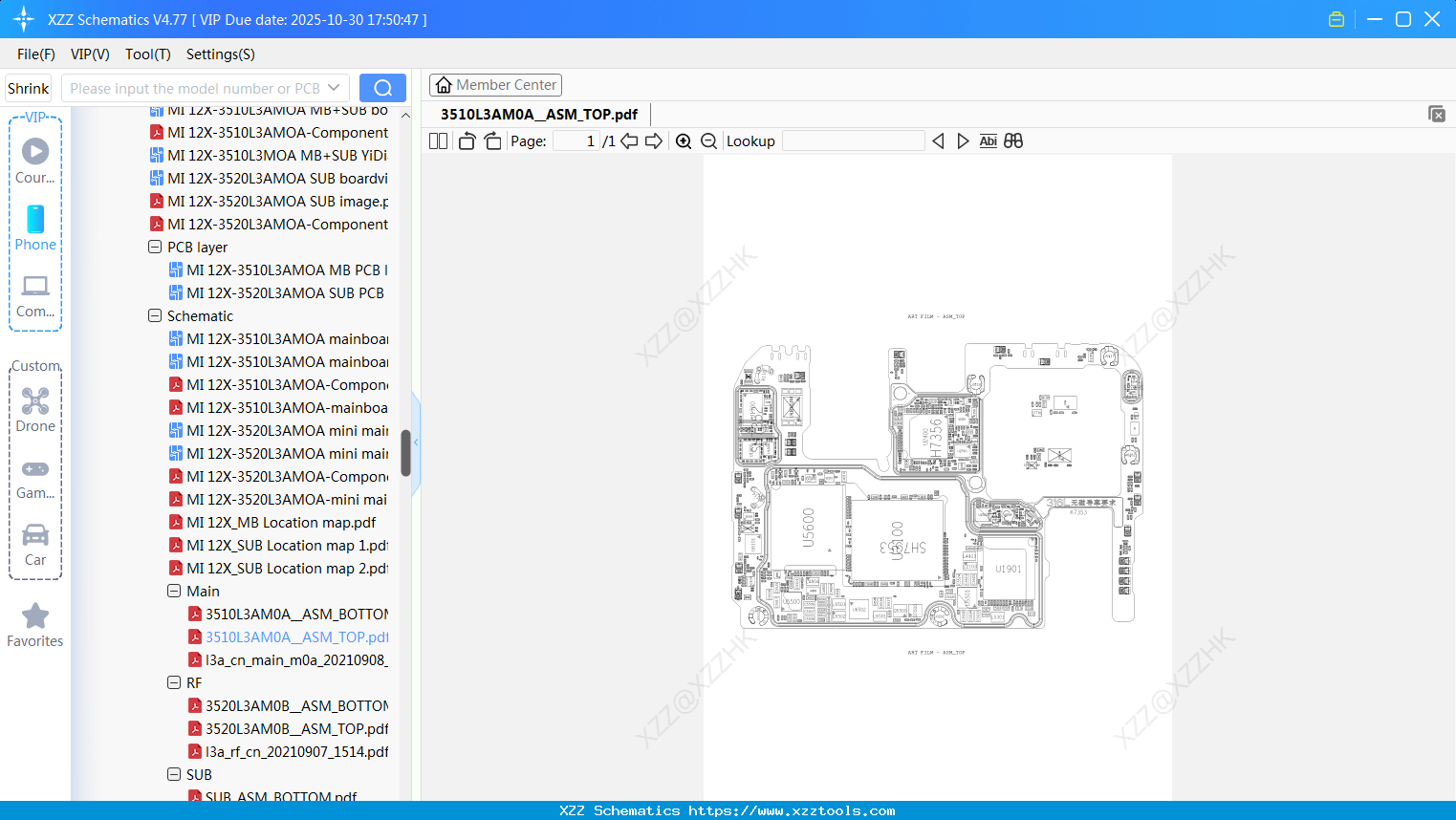Enable two-page view for the PDF
This screenshot has width=1456, height=820.
click(x=437, y=140)
